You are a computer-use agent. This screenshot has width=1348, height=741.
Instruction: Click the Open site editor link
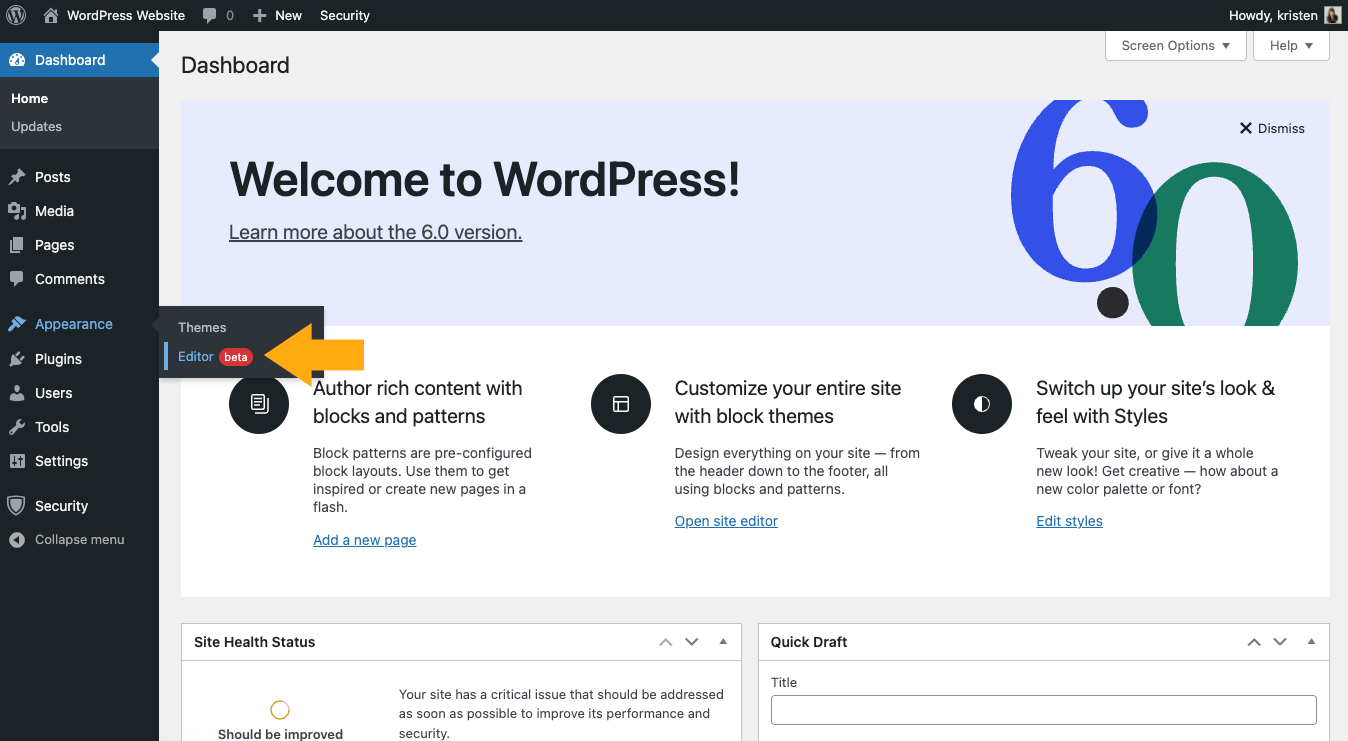click(726, 521)
